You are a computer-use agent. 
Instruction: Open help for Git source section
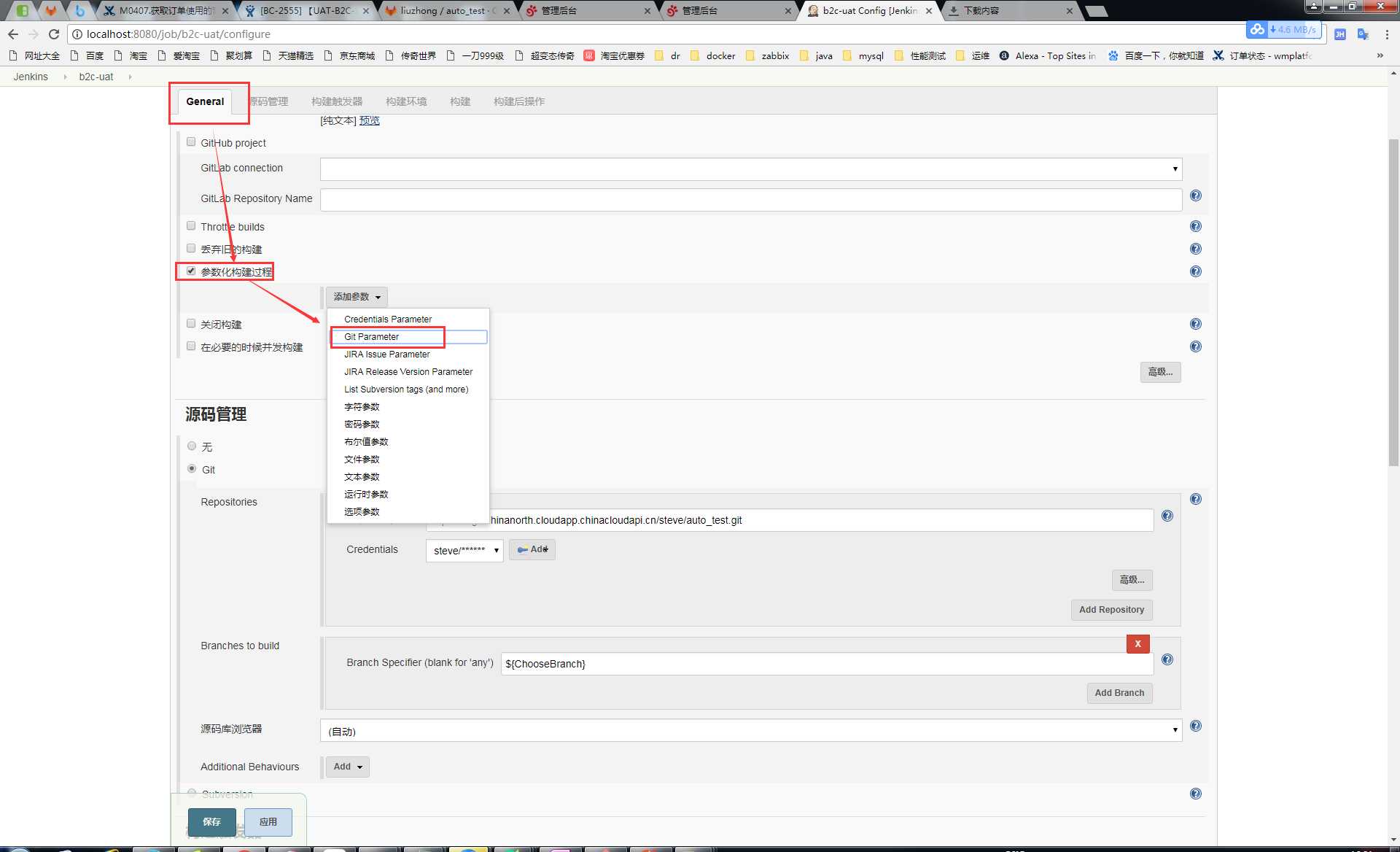tap(1196, 499)
